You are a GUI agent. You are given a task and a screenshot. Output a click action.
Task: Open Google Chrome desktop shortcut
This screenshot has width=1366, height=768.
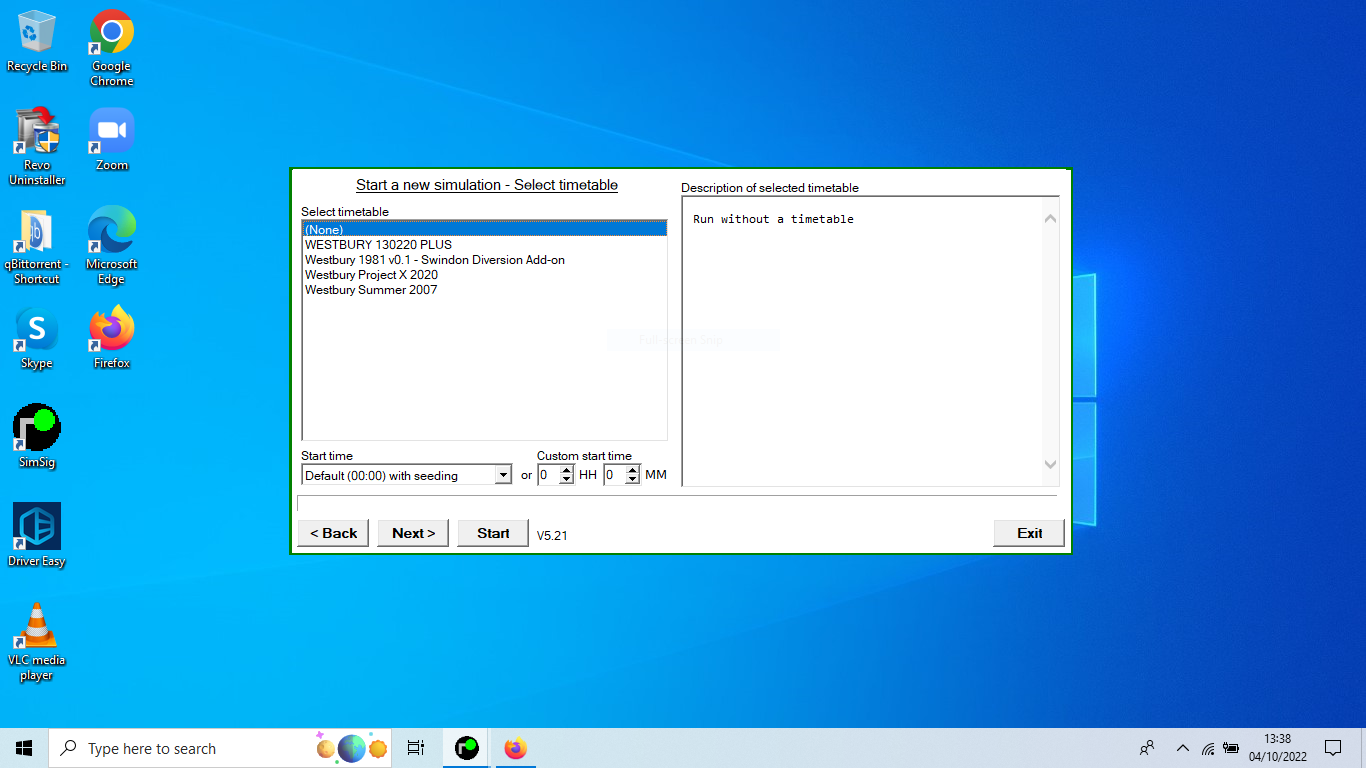tap(112, 48)
